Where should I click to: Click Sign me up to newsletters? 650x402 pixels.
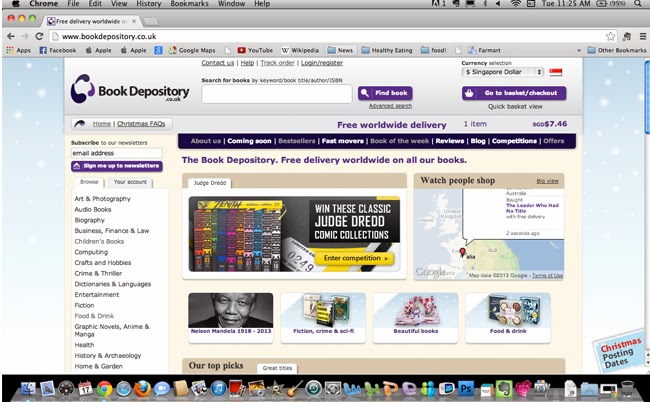coord(116,166)
